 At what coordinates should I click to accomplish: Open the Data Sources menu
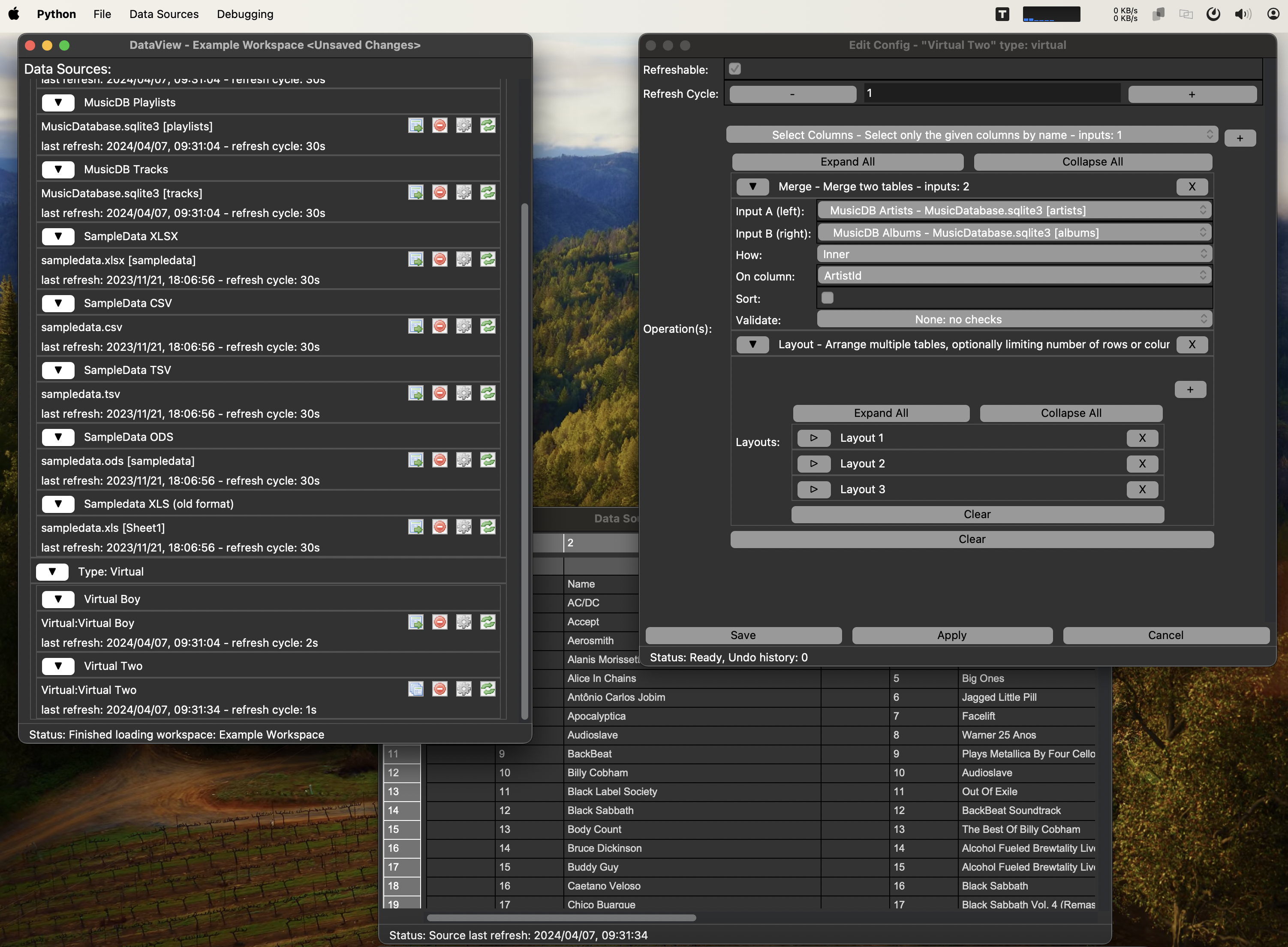point(164,14)
